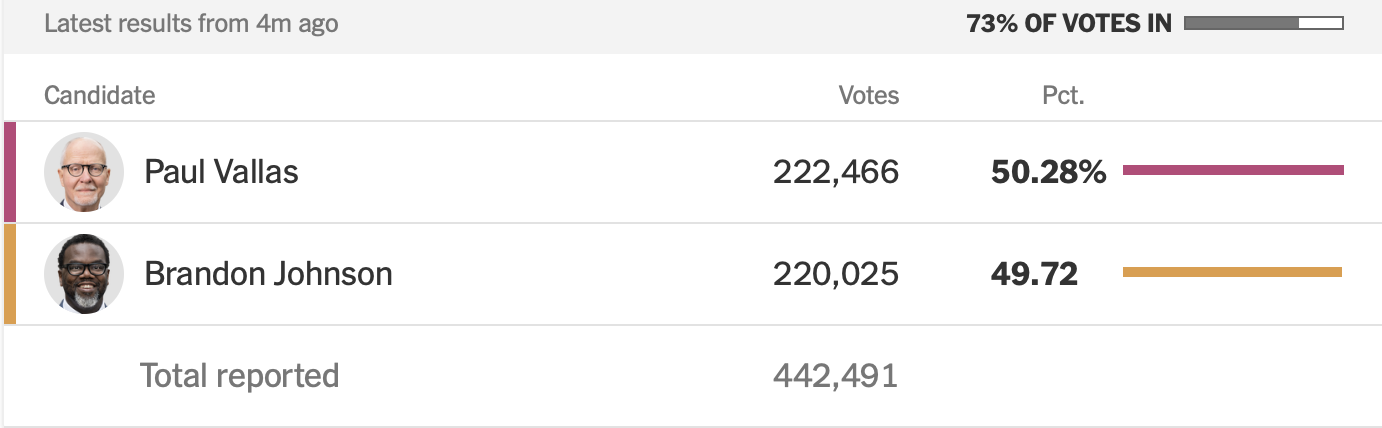This screenshot has height=428, width=1382.
Task: Click the total vote count 442,491
Action: (x=836, y=376)
